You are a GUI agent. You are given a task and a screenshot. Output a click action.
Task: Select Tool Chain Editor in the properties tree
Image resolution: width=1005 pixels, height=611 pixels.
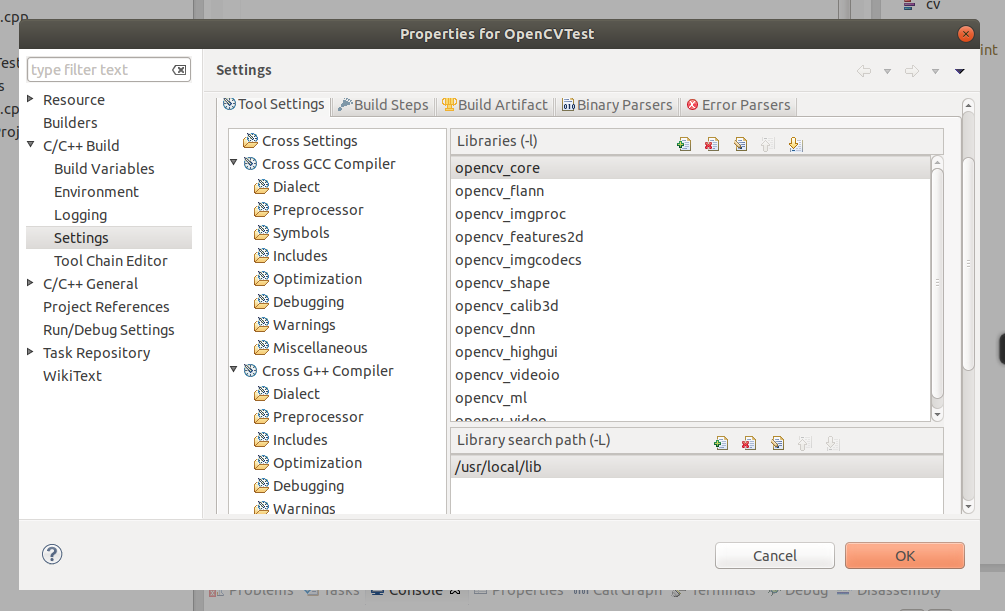[110, 262]
